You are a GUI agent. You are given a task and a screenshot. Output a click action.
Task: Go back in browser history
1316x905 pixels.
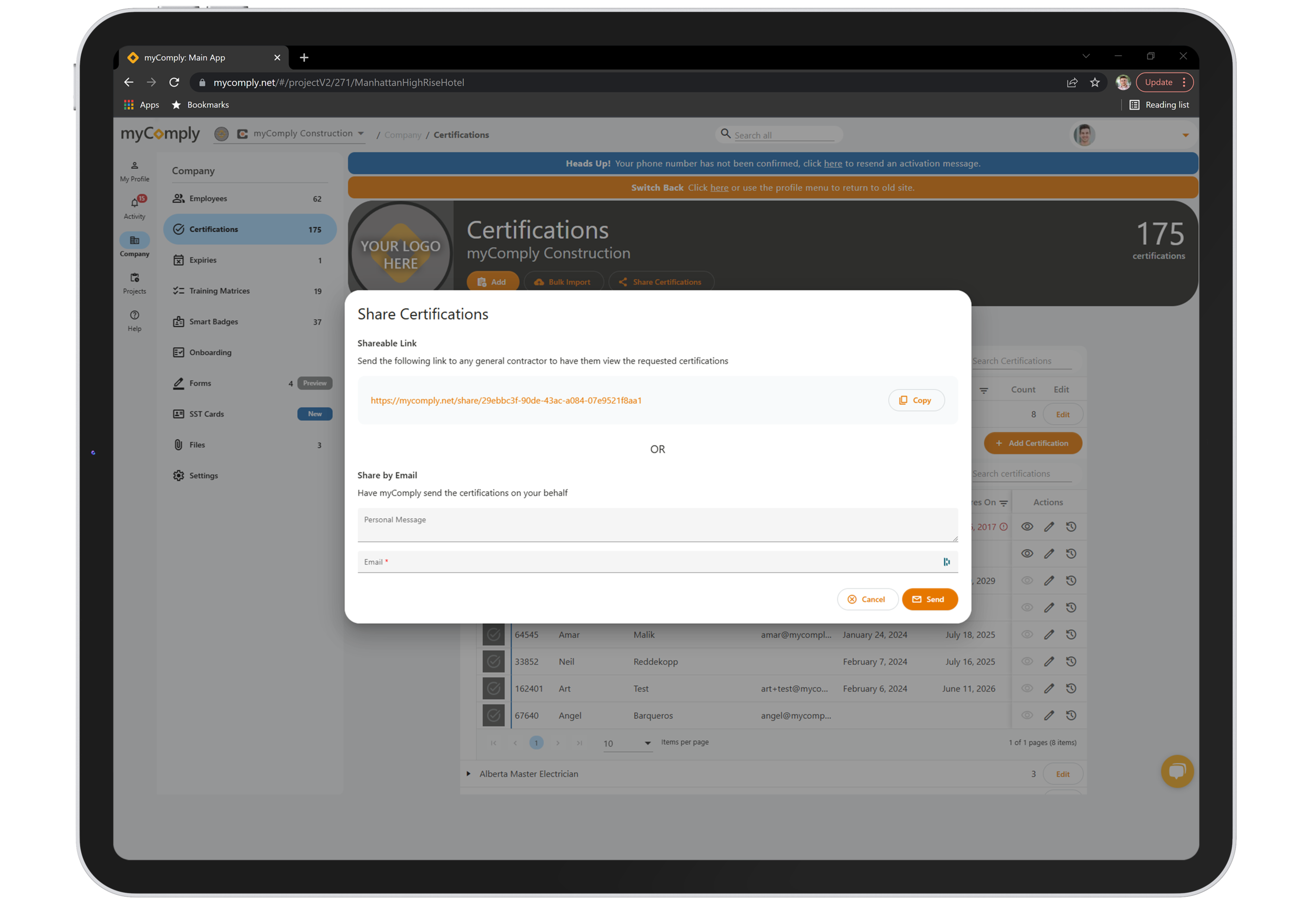click(x=129, y=82)
